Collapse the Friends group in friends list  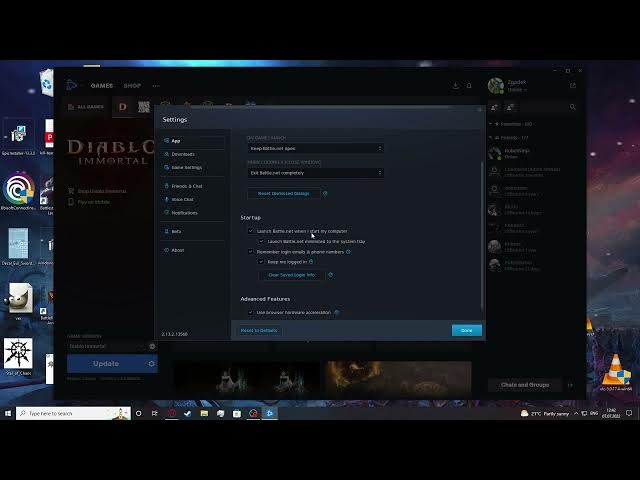point(509,138)
